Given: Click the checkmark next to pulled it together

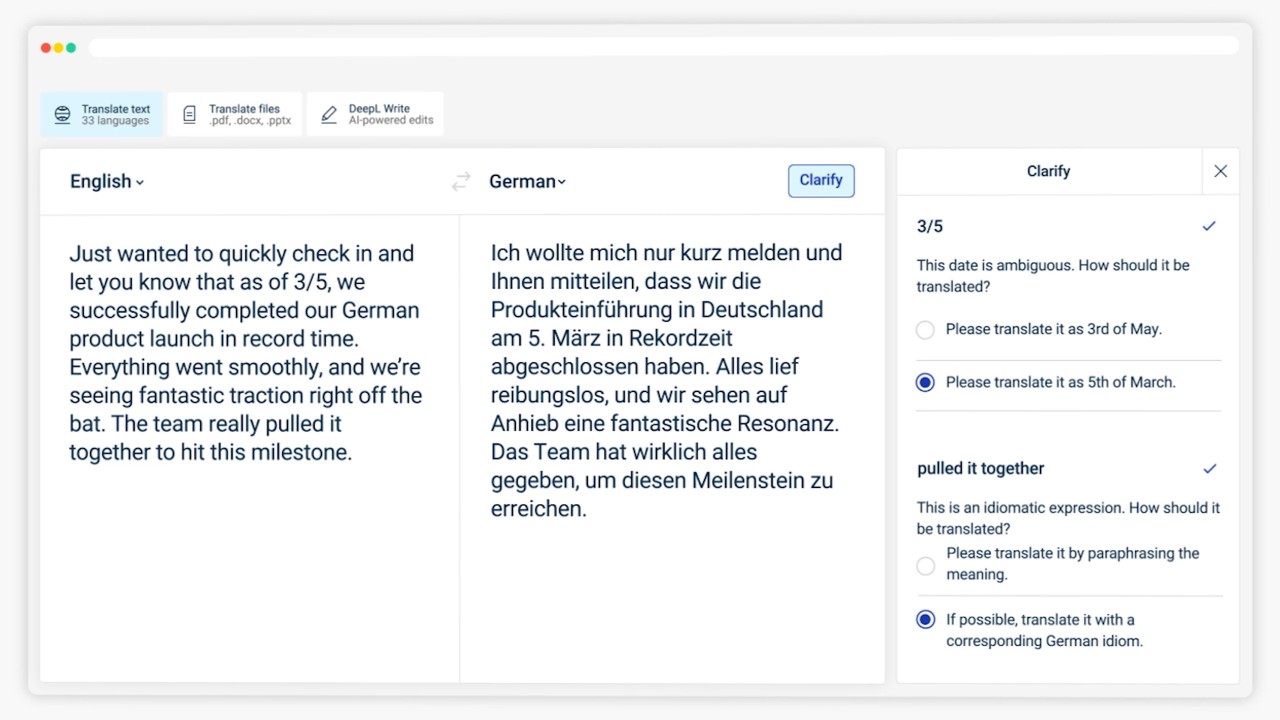Looking at the screenshot, I should [1209, 468].
